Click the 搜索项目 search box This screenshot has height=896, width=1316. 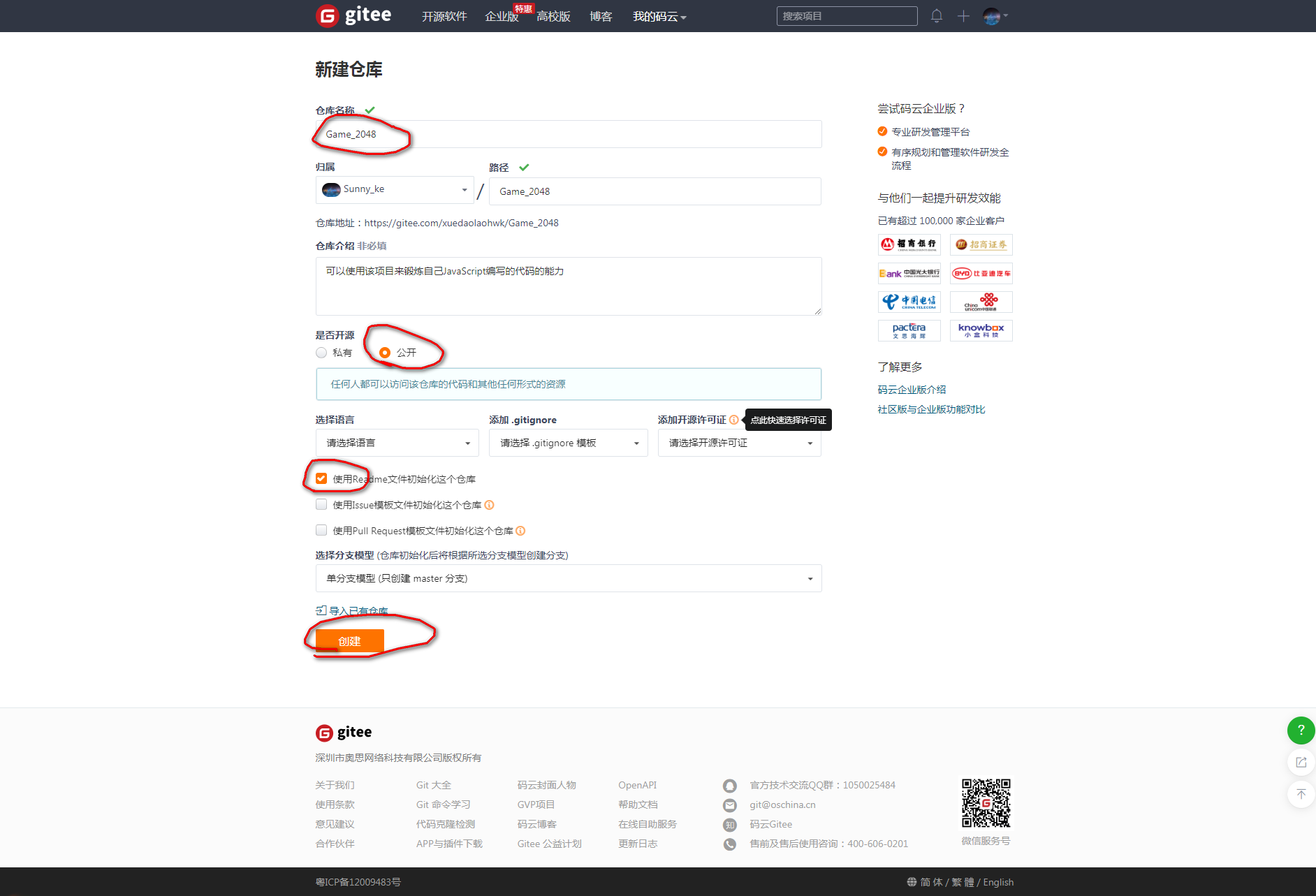847,16
